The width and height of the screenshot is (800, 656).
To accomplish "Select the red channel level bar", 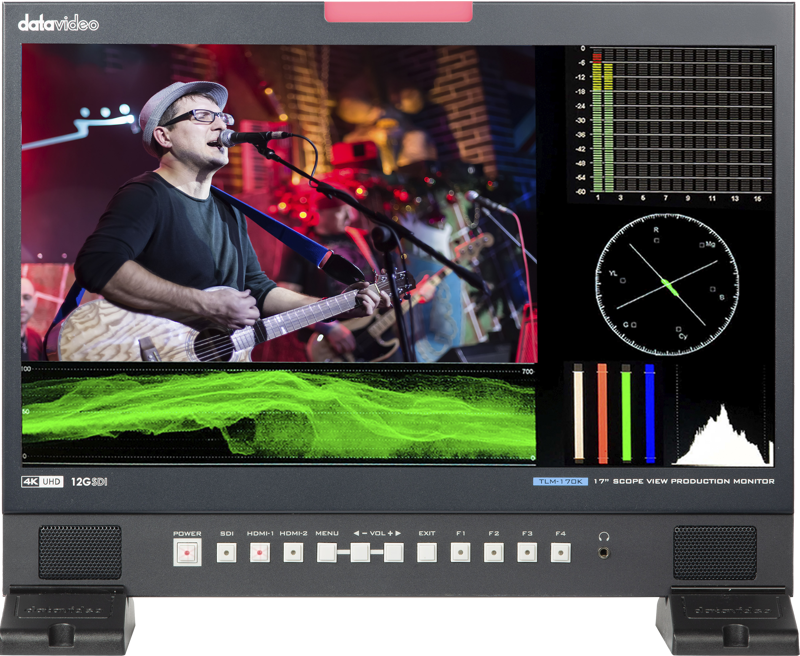I will [x=602, y=414].
